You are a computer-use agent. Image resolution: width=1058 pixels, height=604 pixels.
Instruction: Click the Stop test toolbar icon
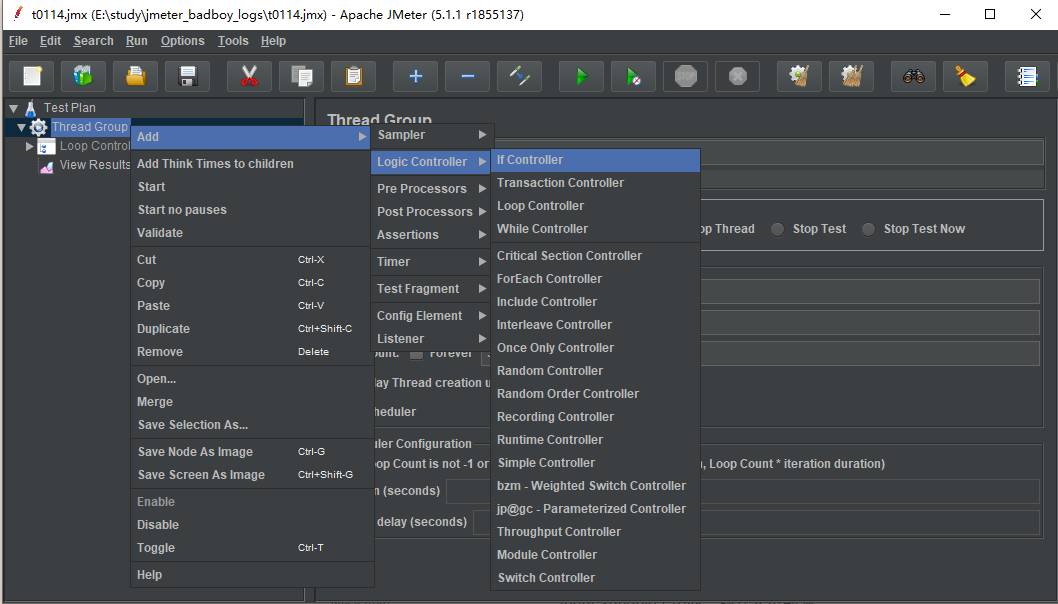[686, 76]
